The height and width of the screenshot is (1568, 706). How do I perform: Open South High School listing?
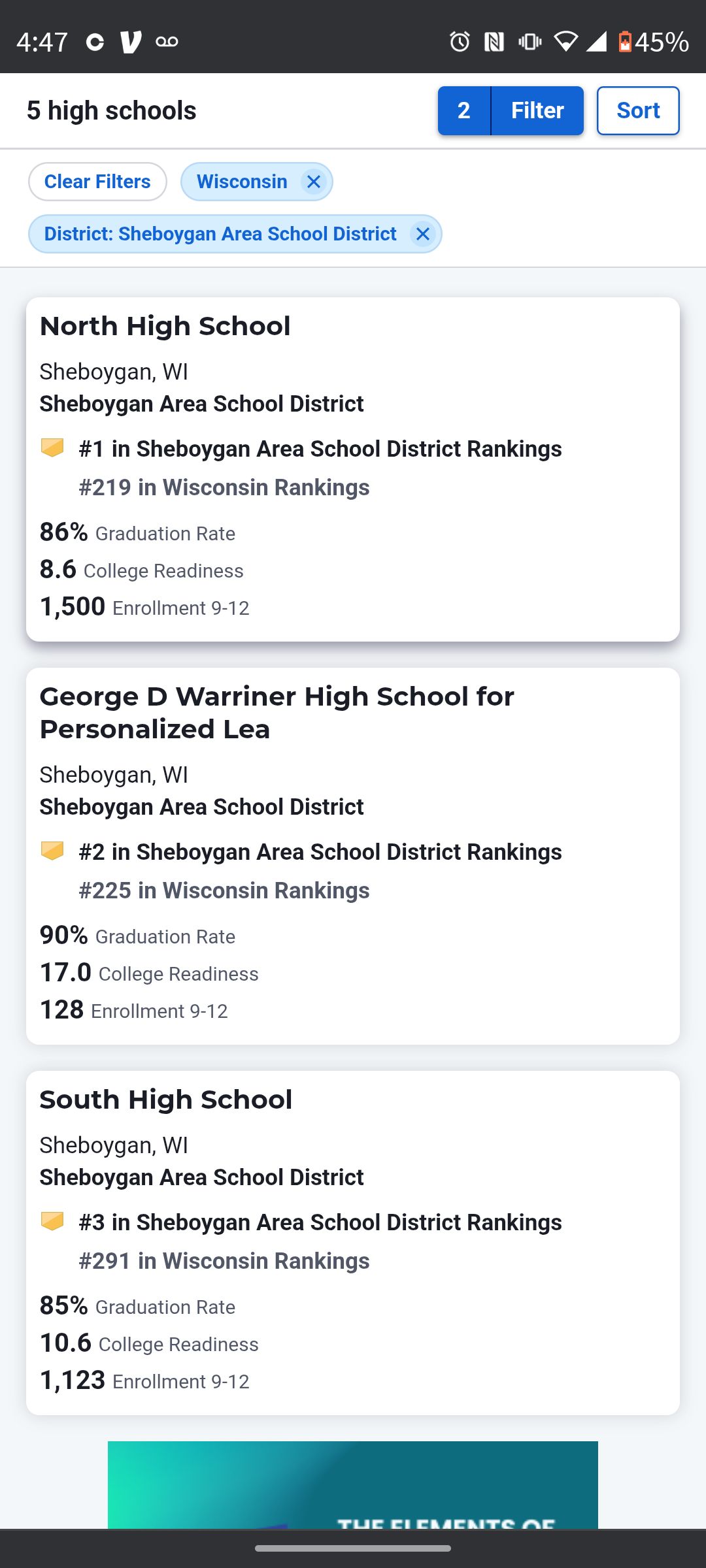click(166, 1100)
